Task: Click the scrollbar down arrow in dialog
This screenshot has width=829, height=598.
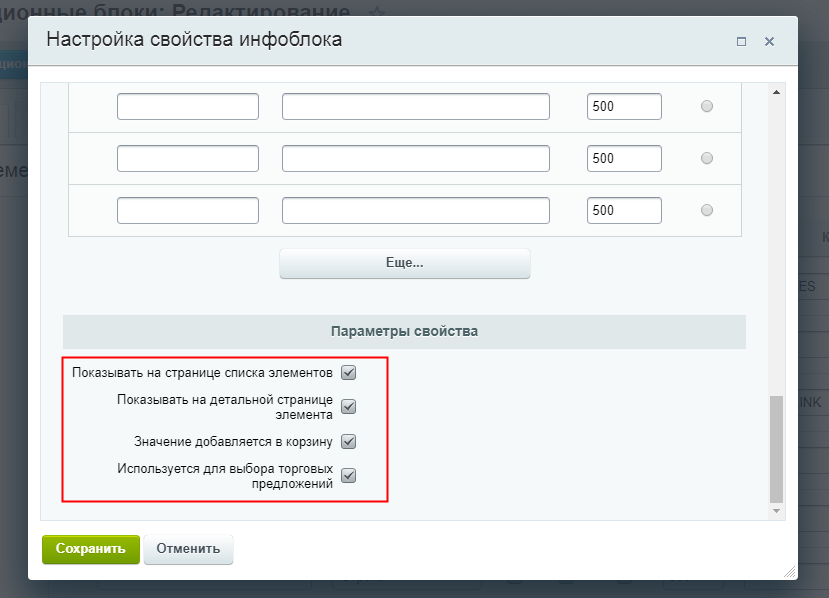Action: [777, 511]
